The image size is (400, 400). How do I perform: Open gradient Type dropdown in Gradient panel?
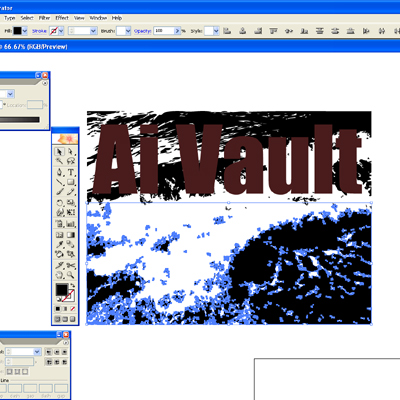tap(10, 94)
